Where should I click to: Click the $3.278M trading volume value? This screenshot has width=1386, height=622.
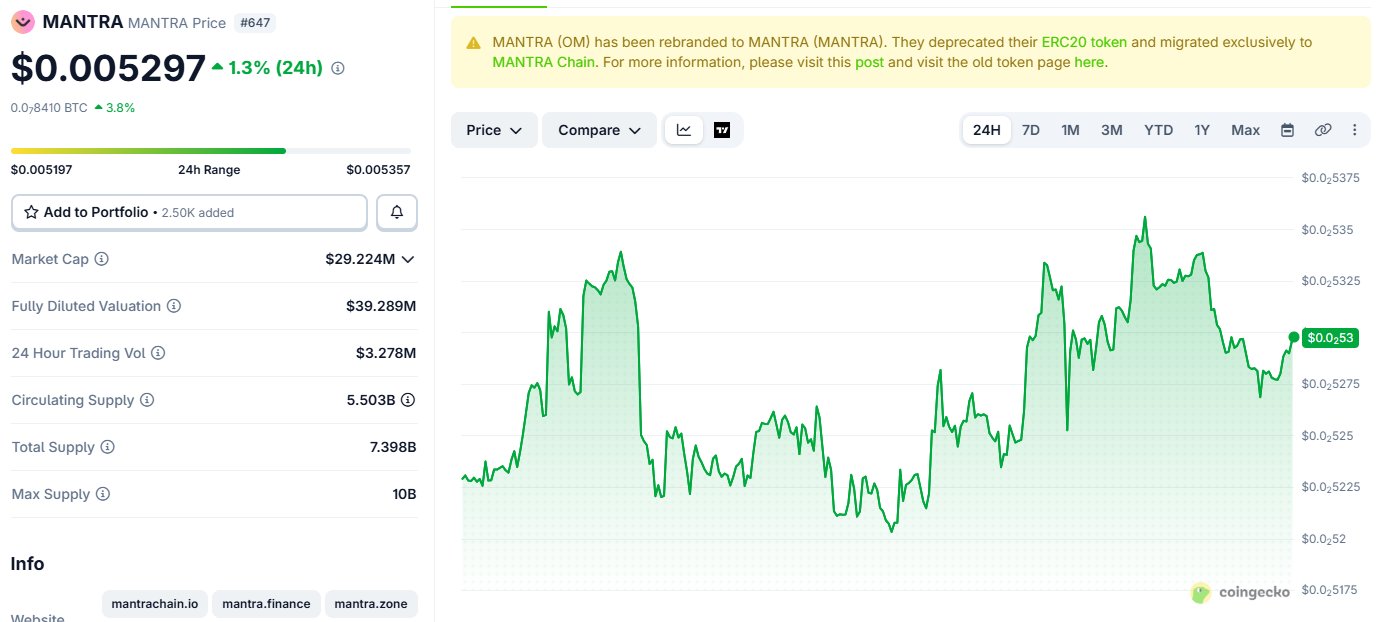click(386, 353)
